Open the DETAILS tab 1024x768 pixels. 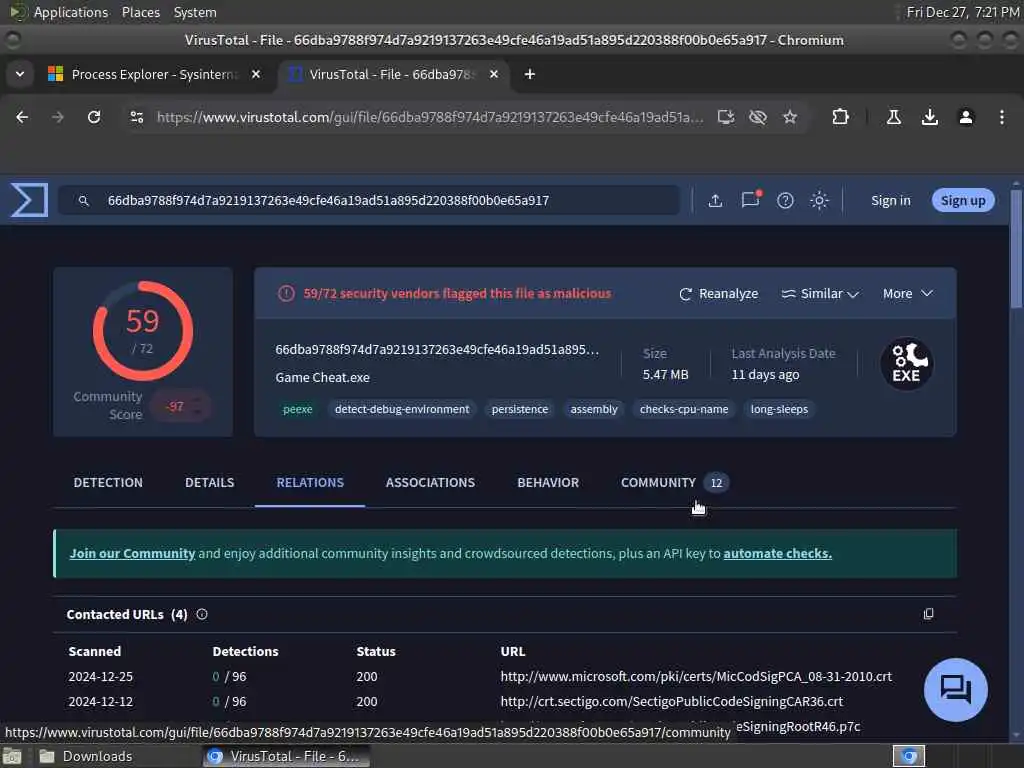[209, 483]
